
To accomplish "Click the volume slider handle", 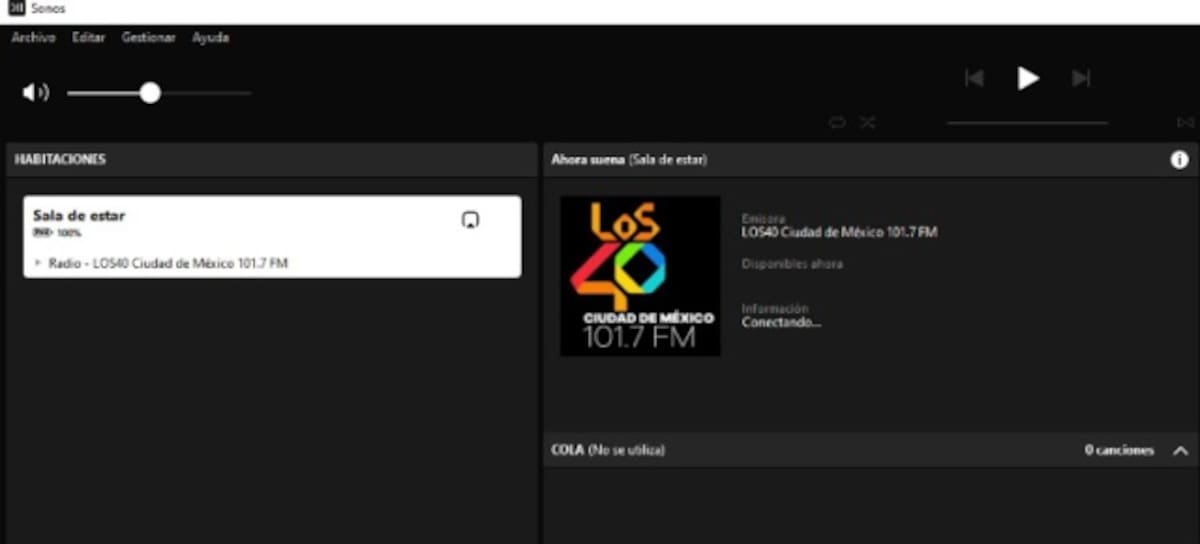I will point(150,93).
